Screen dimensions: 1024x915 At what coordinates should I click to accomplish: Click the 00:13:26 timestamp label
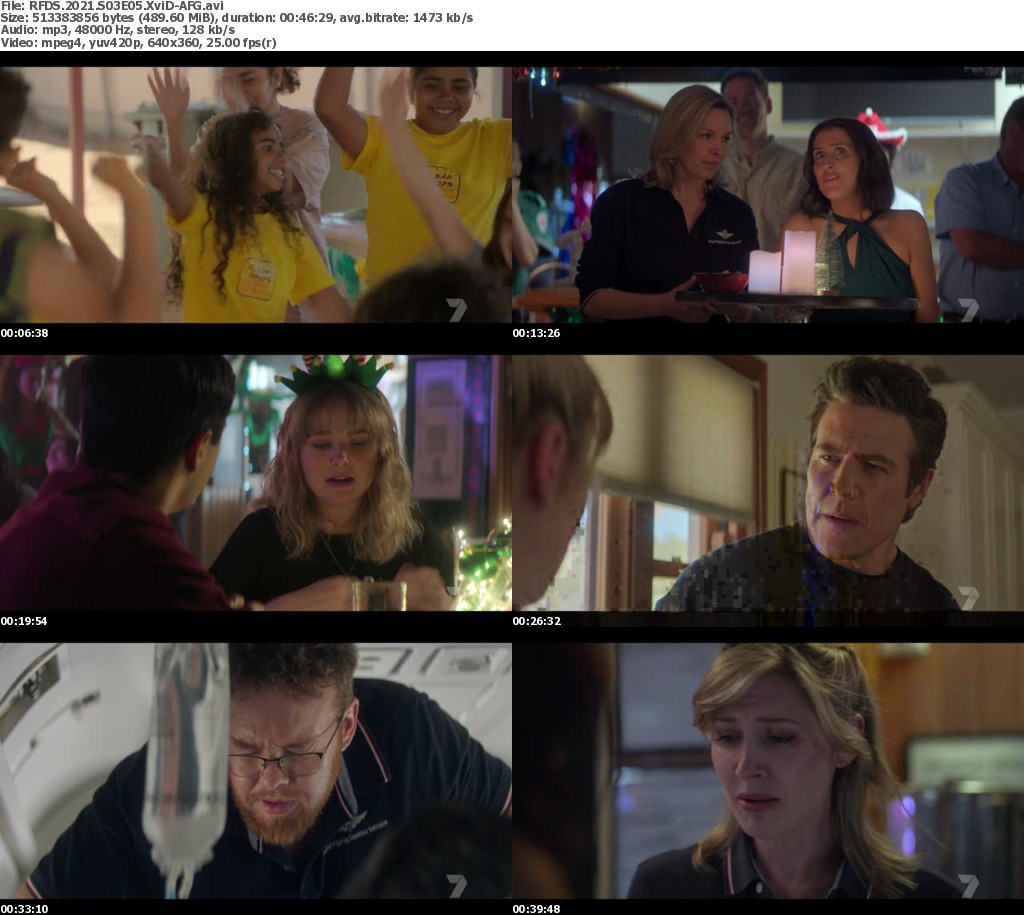pos(536,333)
